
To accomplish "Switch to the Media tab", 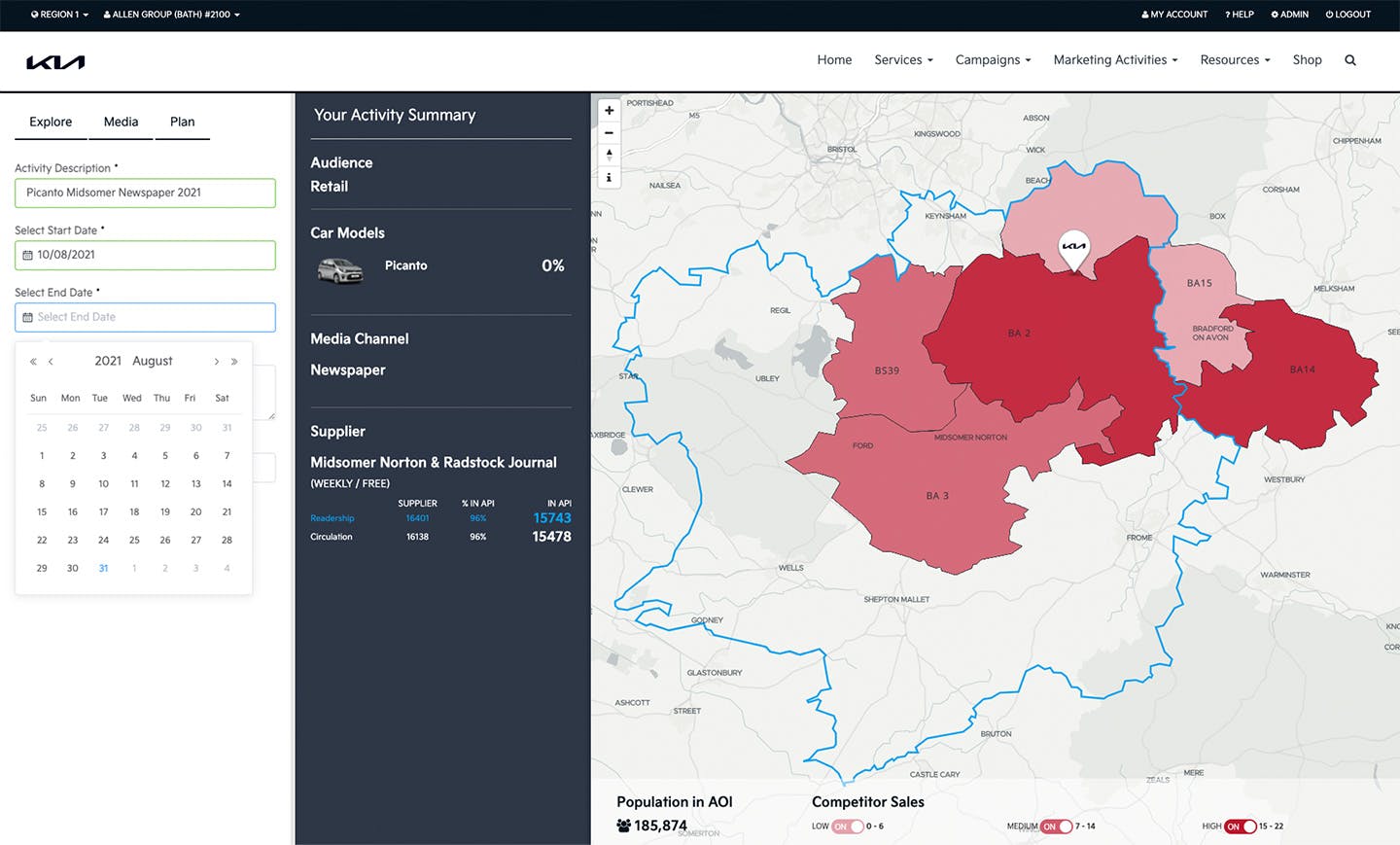I will pos(121,122).
